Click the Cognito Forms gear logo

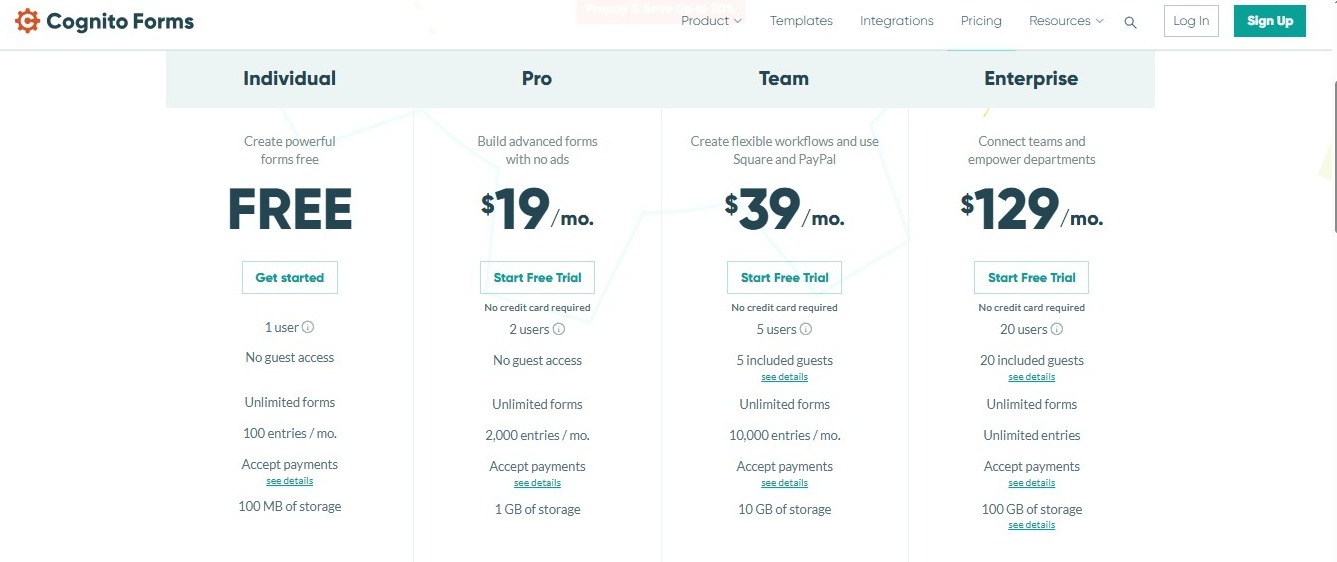(x=27, y=21)
